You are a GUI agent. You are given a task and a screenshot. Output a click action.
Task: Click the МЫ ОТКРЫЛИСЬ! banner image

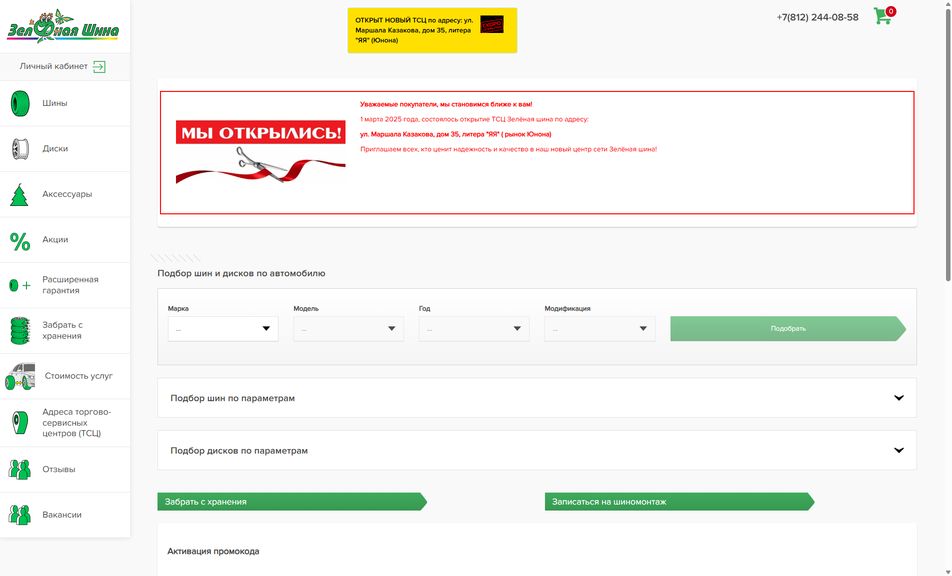coord(260,152)
